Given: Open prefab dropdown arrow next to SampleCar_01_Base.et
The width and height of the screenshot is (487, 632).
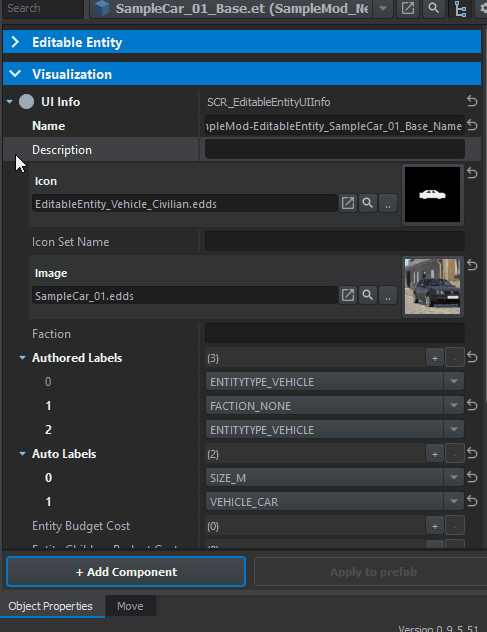Looking at the screenshot, I should pyautogui.click(x=383, y=8).
